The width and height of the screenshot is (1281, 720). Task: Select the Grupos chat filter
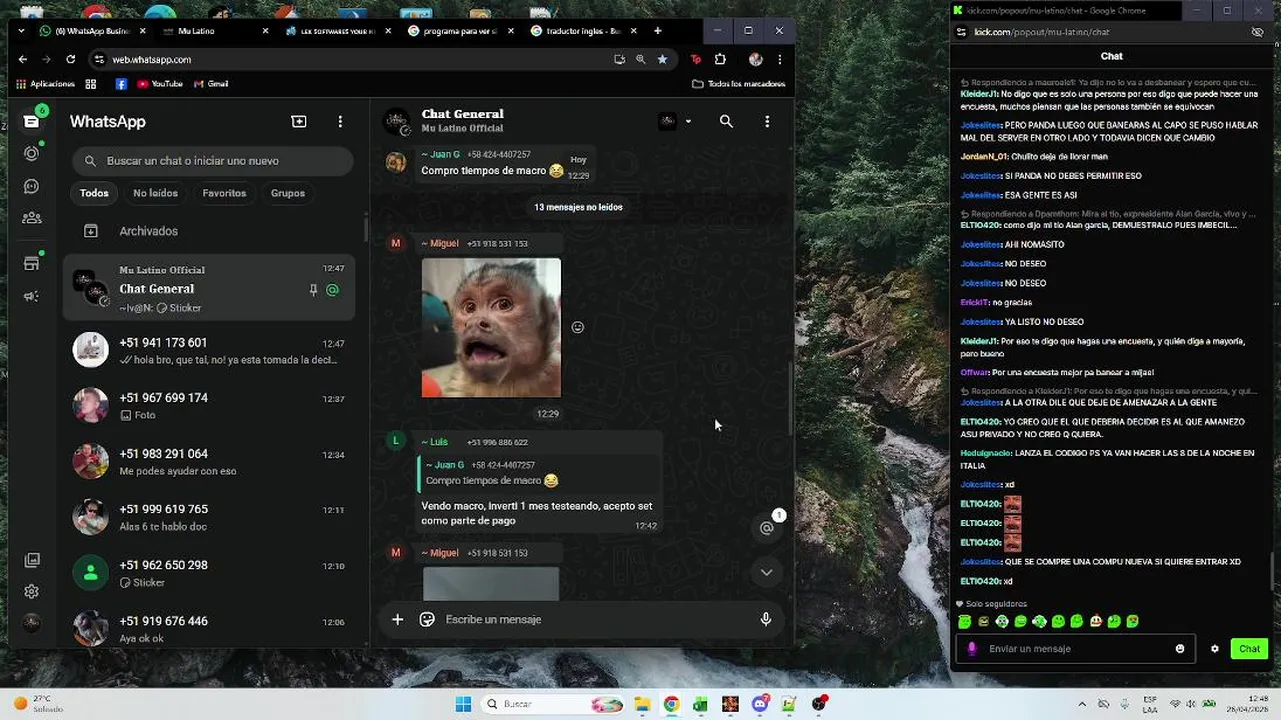coord(288,193)
